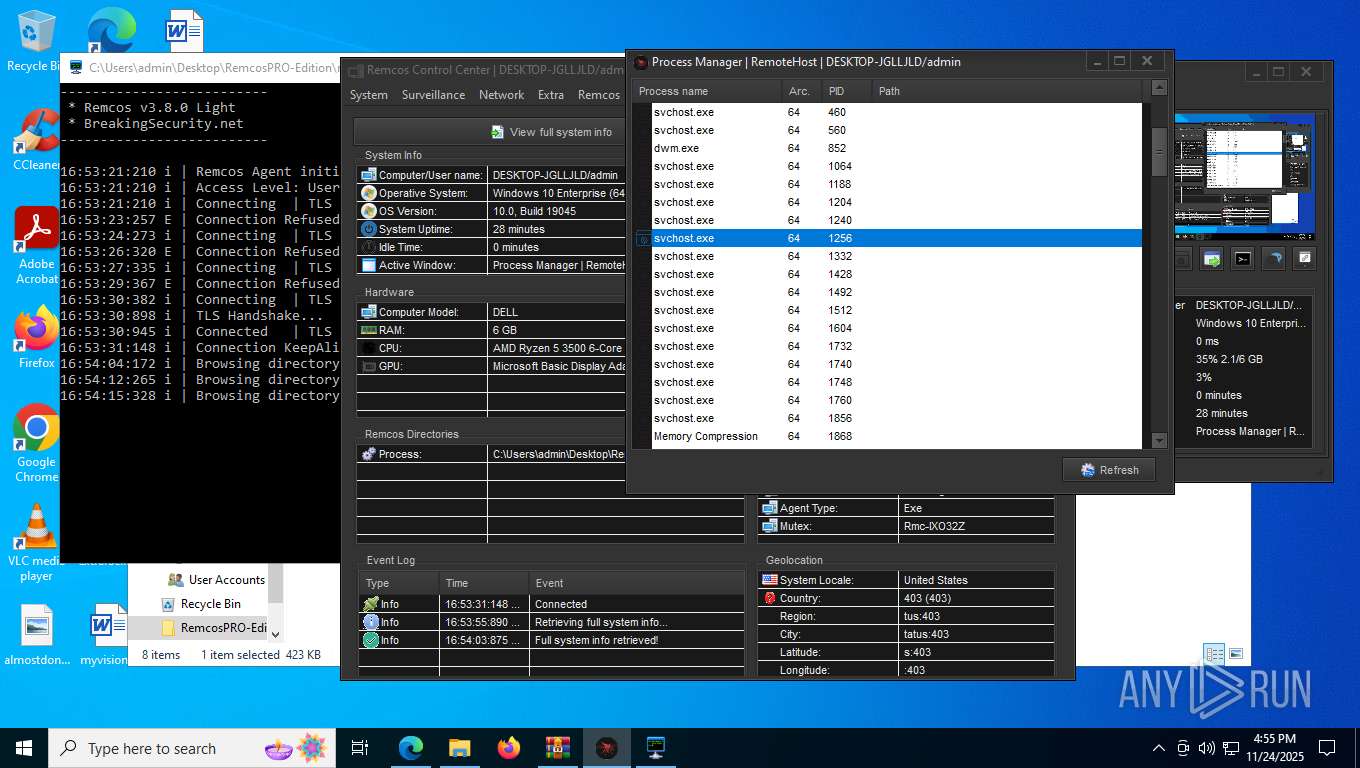Open the Microsoft Edge desktop shortcut

(110, 30)
